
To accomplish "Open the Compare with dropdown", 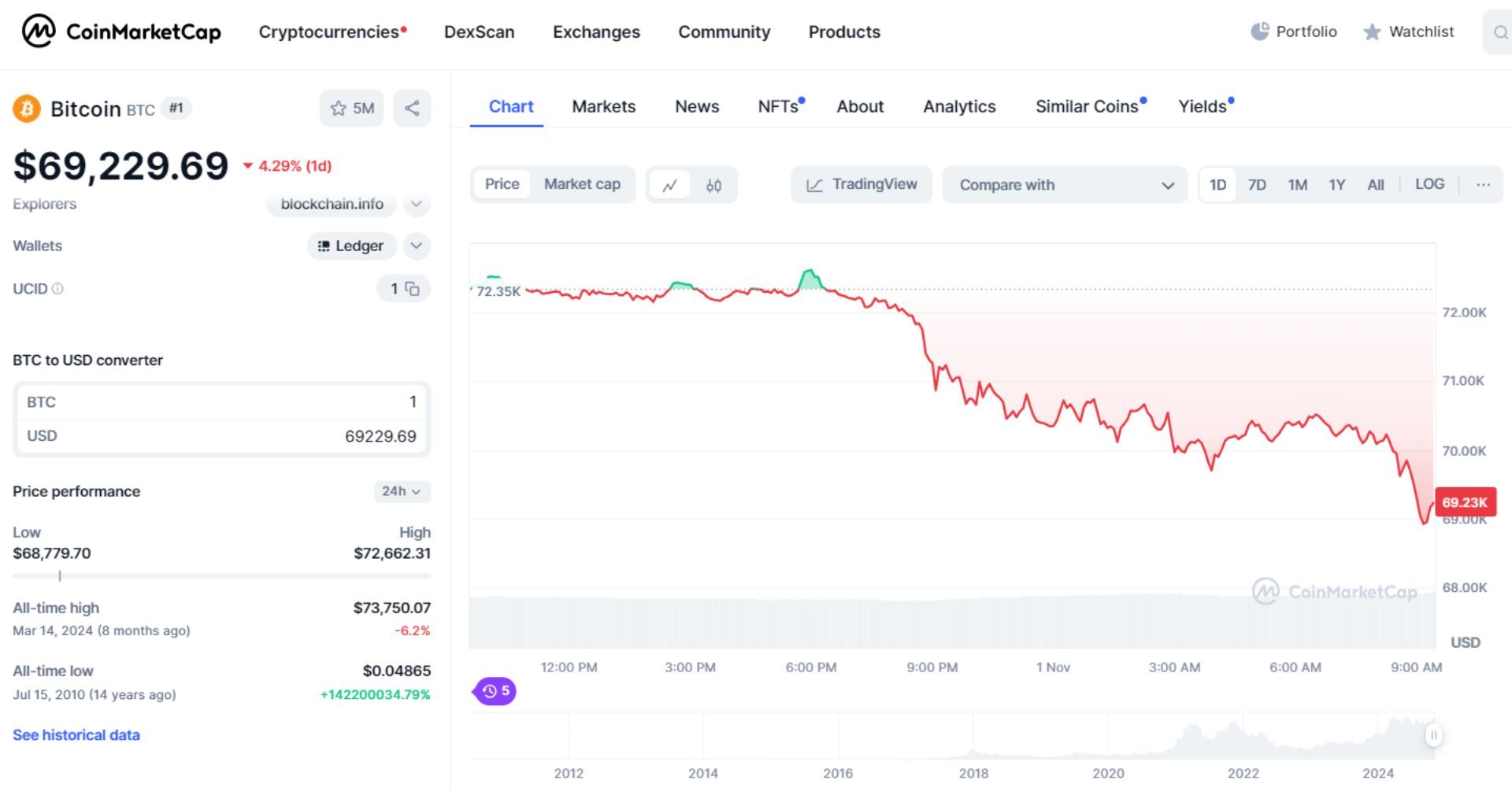I will point(1065,185).
